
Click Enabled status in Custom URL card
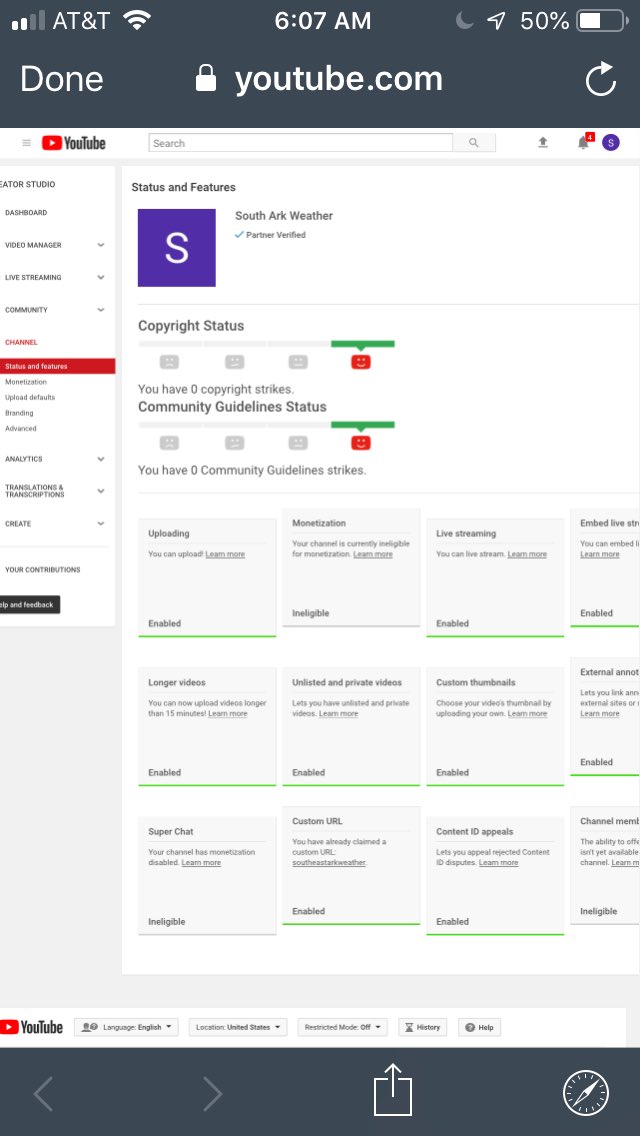pyautogui.click(x=309, y=911)
